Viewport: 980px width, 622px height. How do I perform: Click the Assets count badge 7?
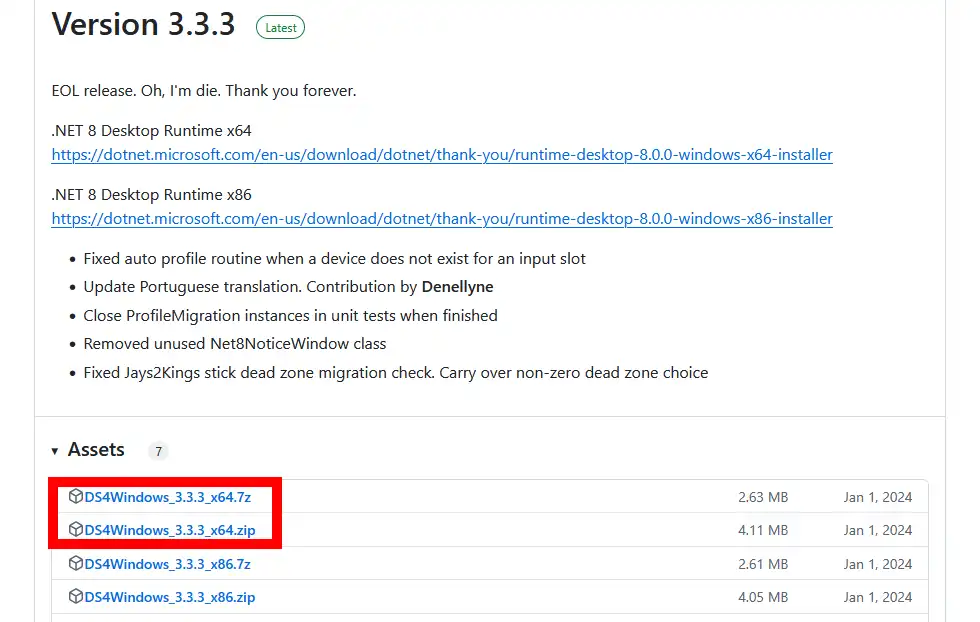point(158,451)
